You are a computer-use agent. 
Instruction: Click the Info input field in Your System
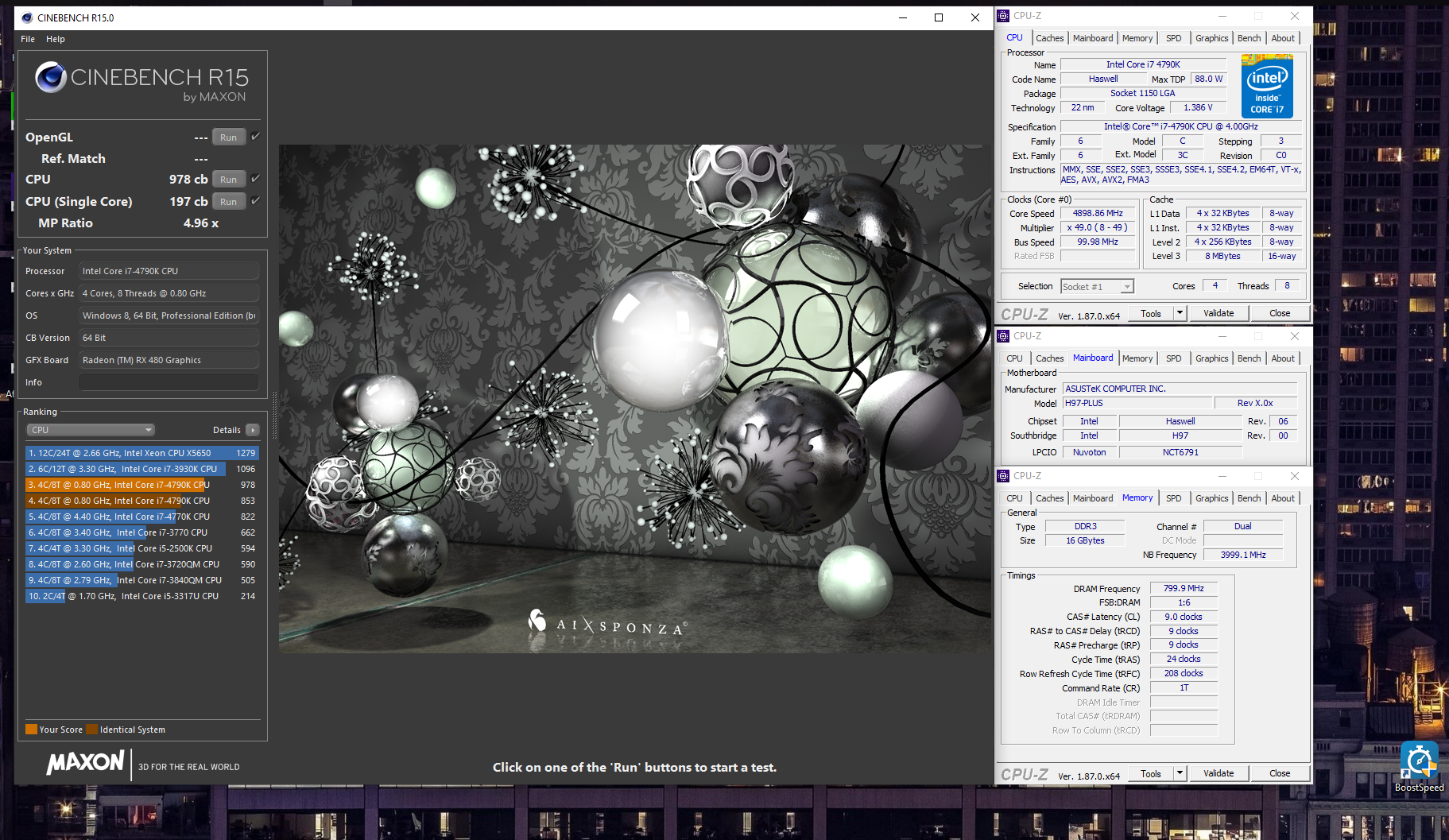169,382
